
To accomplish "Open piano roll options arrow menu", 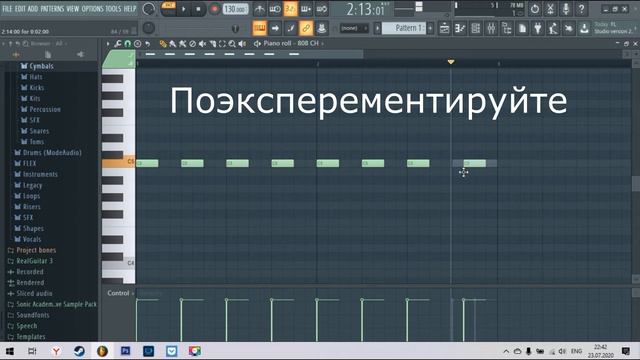I will (x=108, y=44).
